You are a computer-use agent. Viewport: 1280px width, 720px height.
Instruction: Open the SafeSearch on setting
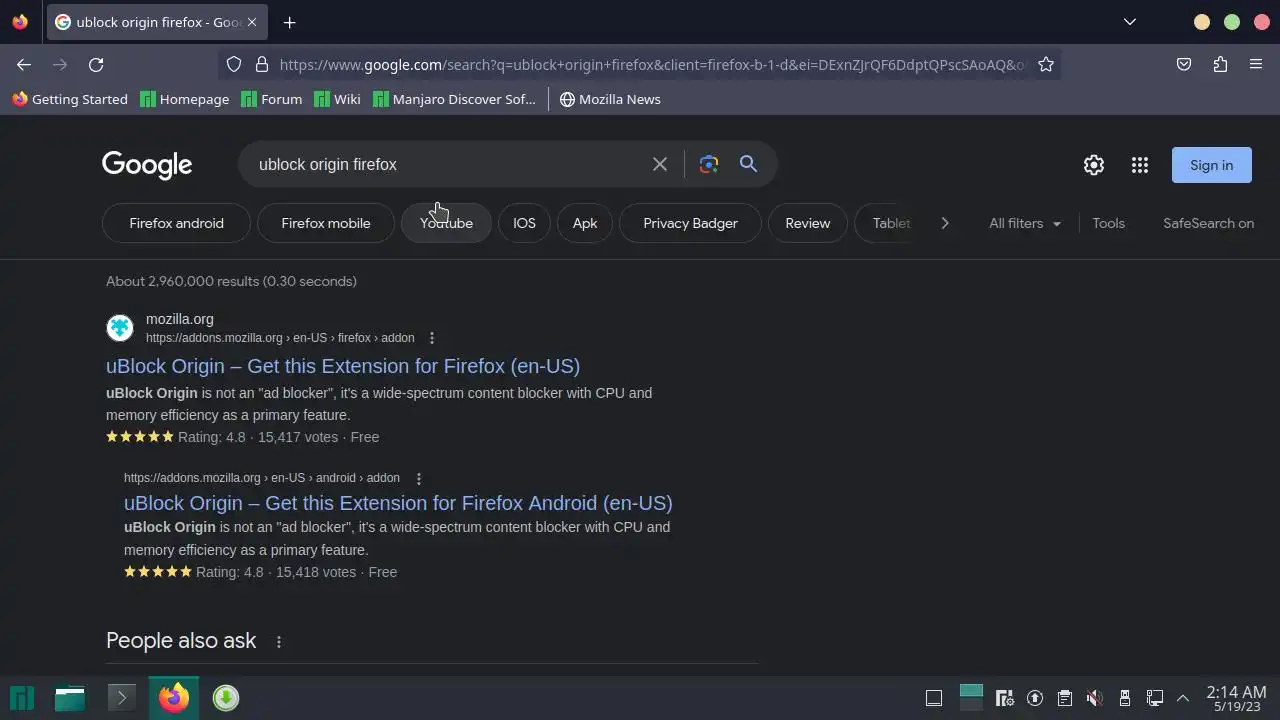pyautogui.click(x=1208, y=223)
